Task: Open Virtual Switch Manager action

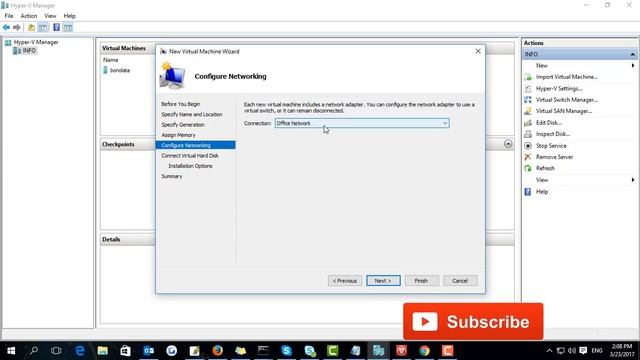Action: pos(567,100)
